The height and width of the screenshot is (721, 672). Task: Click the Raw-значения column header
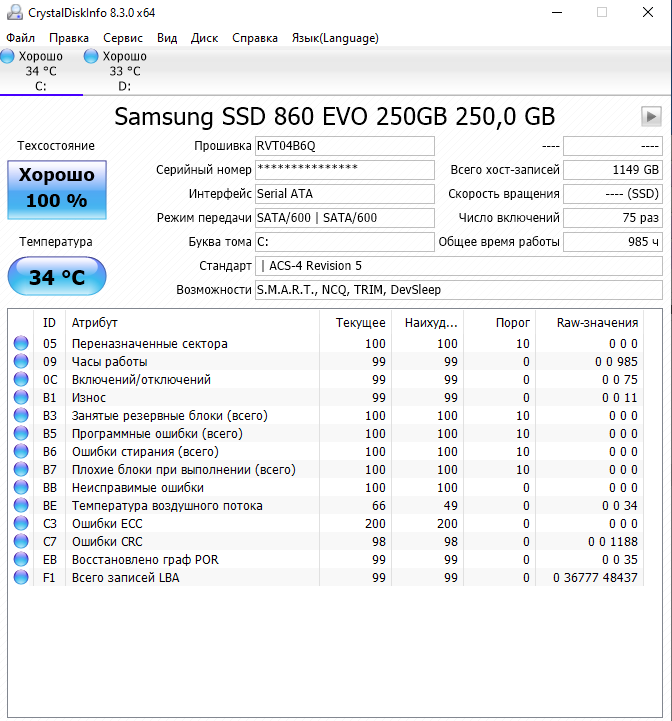coord(590,322)
